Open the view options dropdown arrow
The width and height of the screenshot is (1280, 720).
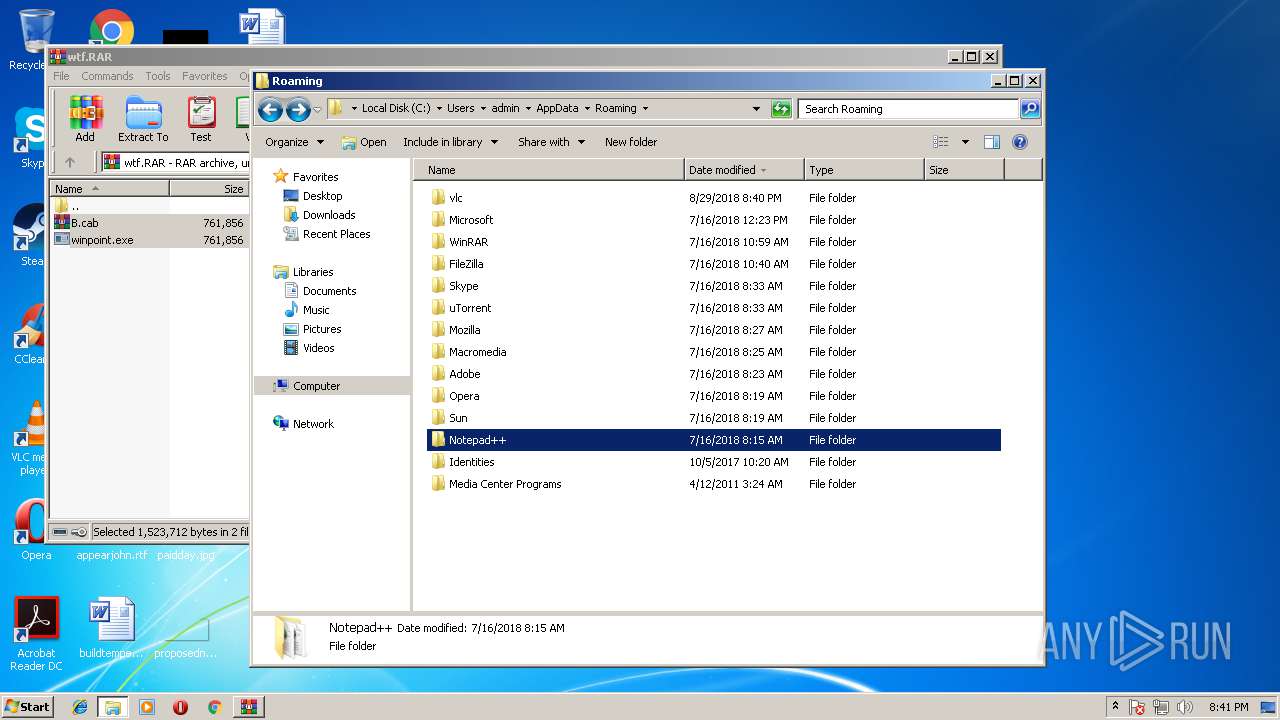click(965, 142)
